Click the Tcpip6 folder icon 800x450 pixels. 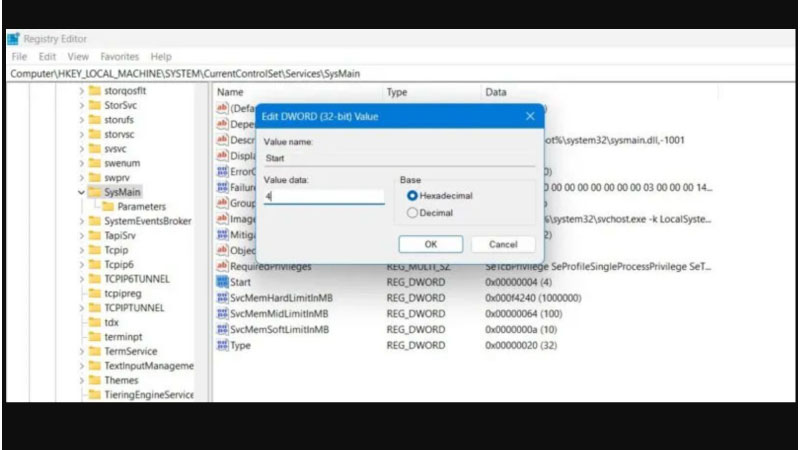[x=95, y=264]
